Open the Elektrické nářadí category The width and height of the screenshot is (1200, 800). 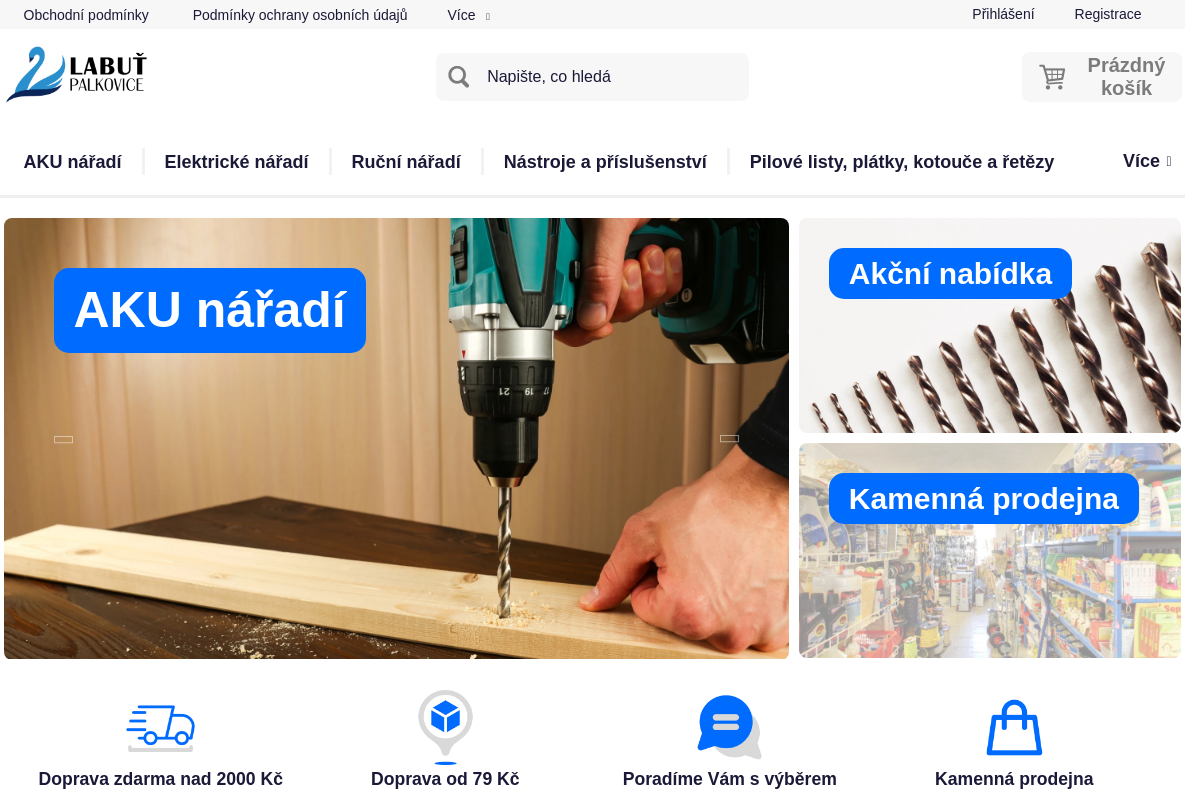pos(237,162)
